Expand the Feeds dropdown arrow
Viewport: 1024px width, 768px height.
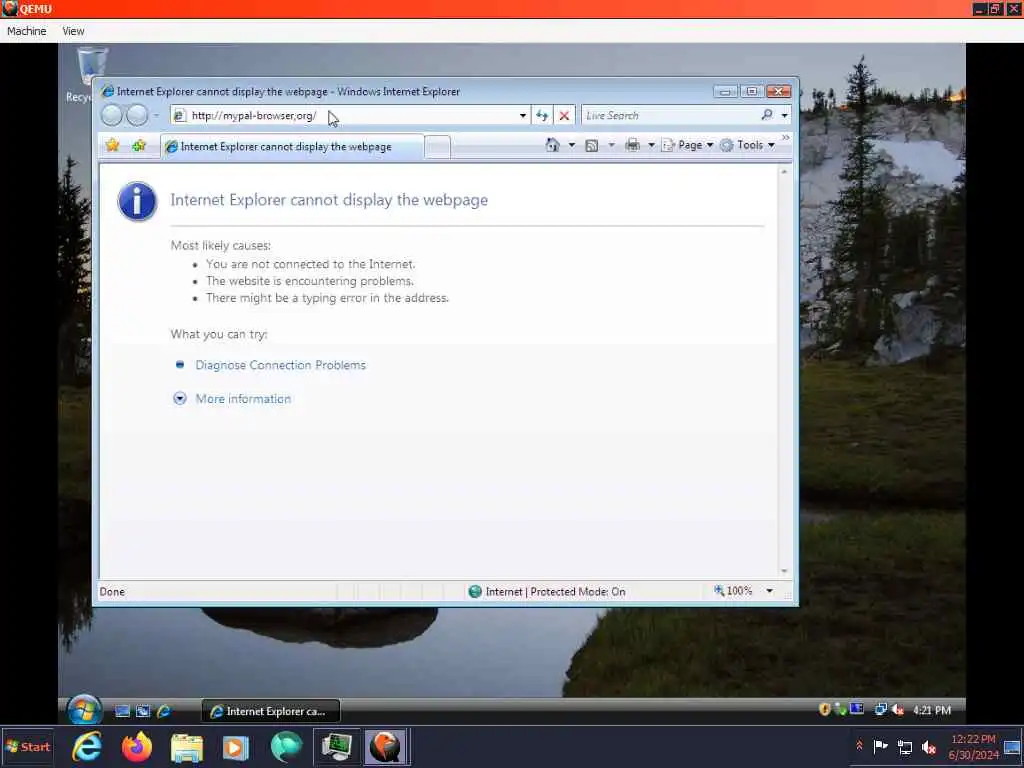click(611, 145)
